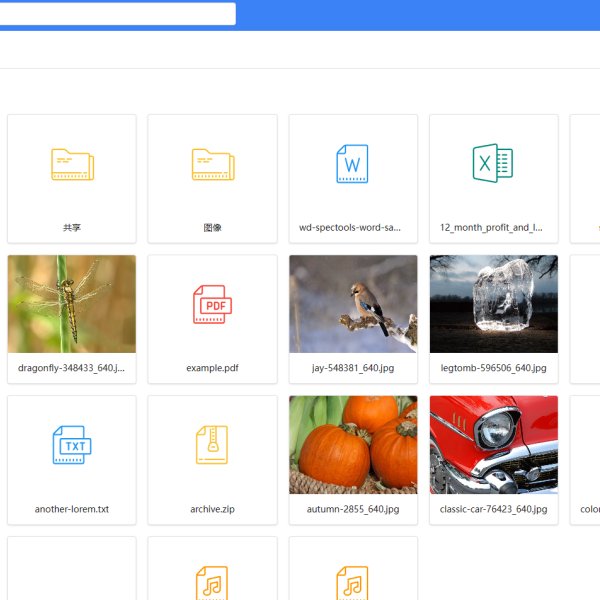Open the 共享 shared folder icon
Viewport: 600px width, 600px height.
coord(72,164)
